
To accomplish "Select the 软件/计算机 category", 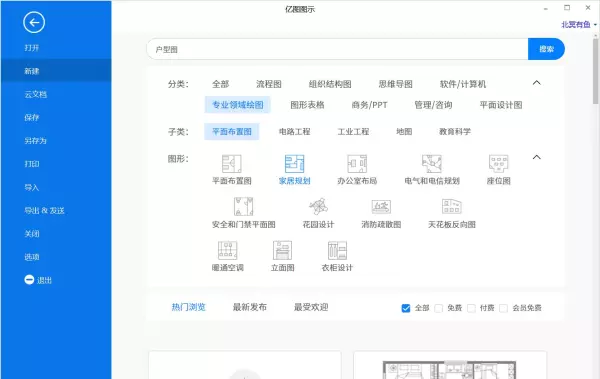I will 463,84.
